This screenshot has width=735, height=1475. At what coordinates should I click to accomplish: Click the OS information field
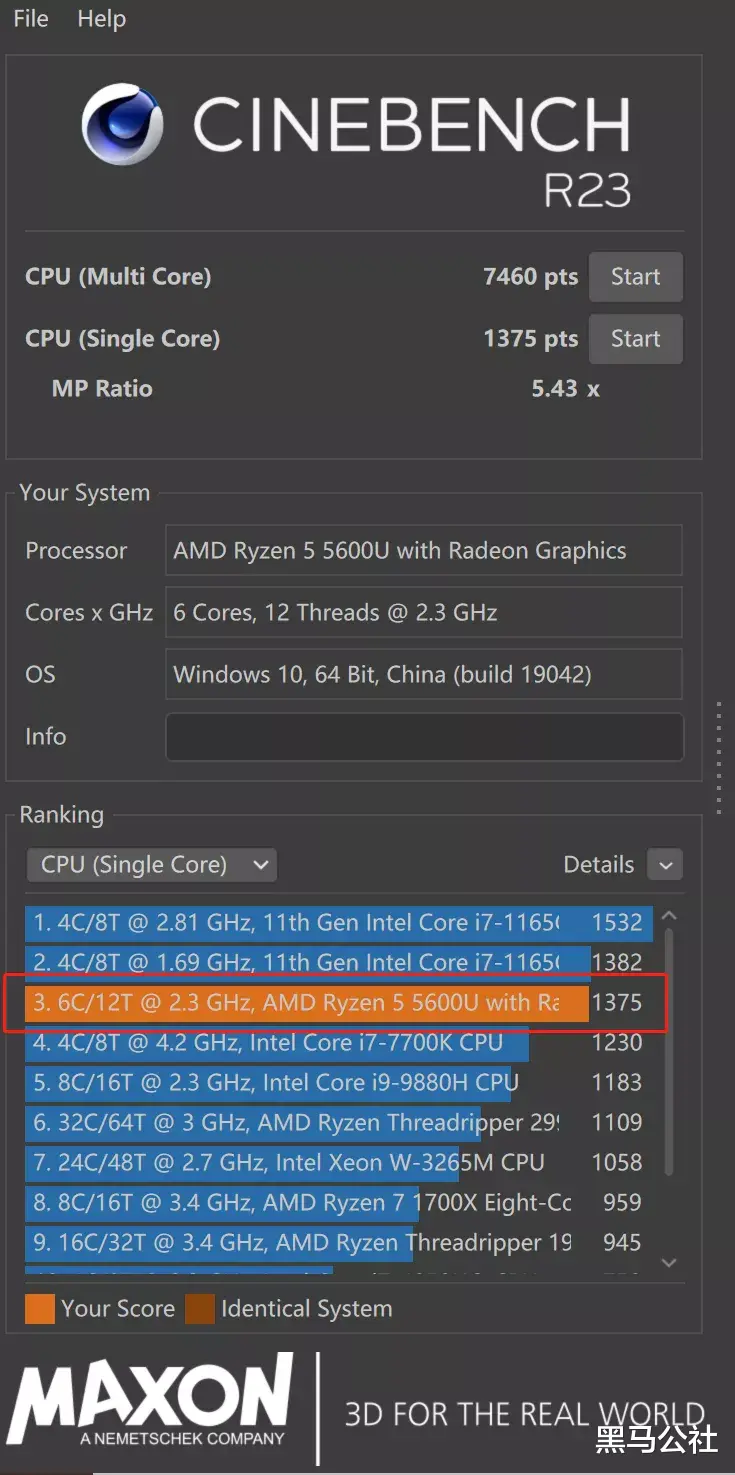[x=424, y=675]
